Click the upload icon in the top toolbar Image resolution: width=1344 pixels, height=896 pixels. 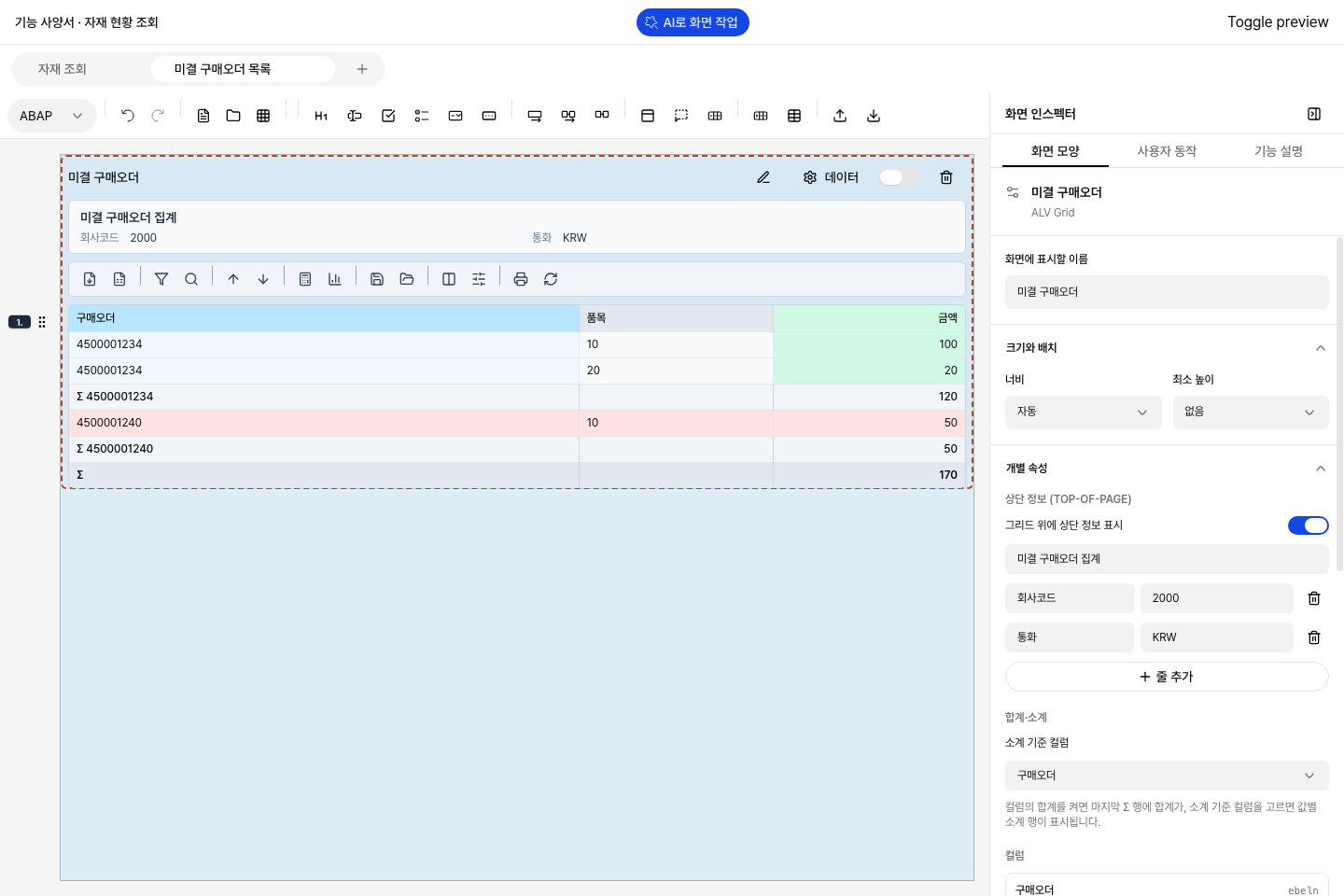pos(840,116)
